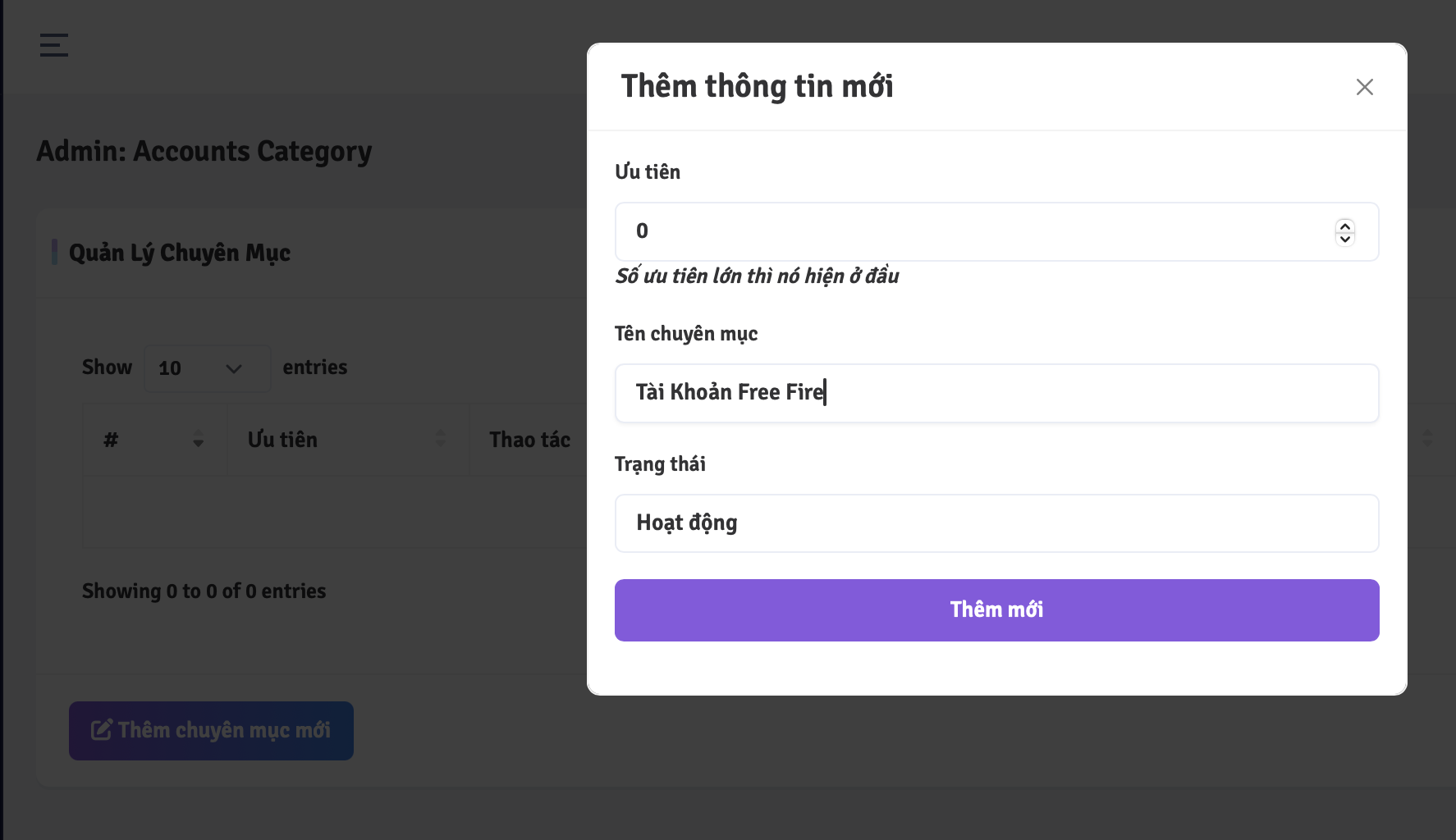Open the hamburger sidebar menu
1456x840 pixels.
pos(54,44)
